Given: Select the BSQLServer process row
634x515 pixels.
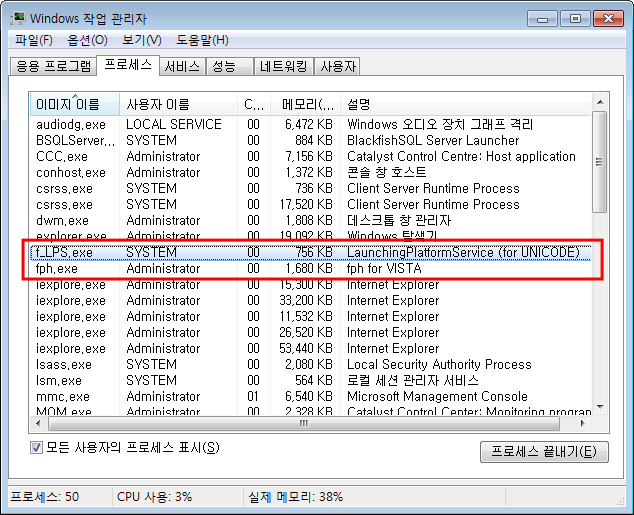Looking at the screenshot, I should (311, 140).
